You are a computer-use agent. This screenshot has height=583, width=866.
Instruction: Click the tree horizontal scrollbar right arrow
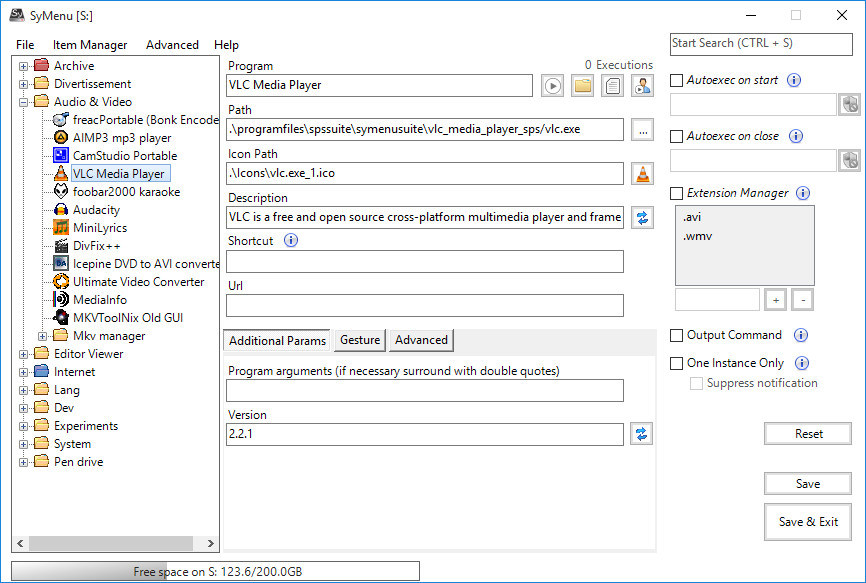pos(210,543)
